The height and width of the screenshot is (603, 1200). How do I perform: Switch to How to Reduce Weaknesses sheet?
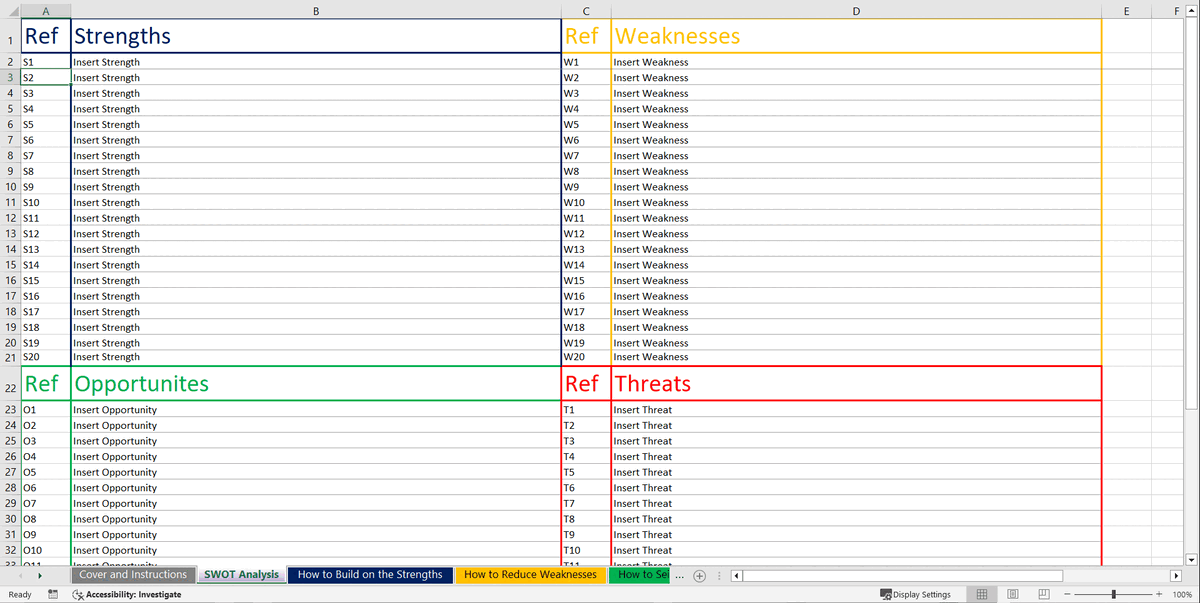tap(530, 575)
